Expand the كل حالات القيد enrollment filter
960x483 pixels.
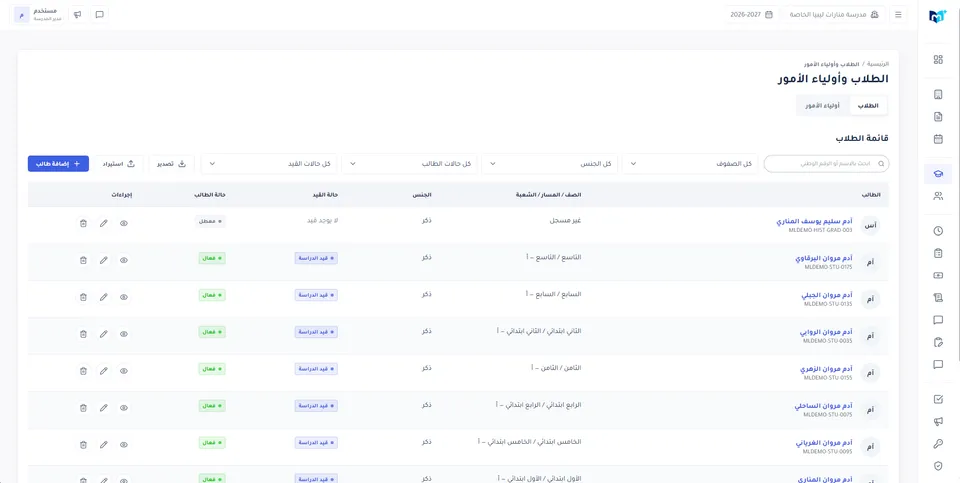269,164
